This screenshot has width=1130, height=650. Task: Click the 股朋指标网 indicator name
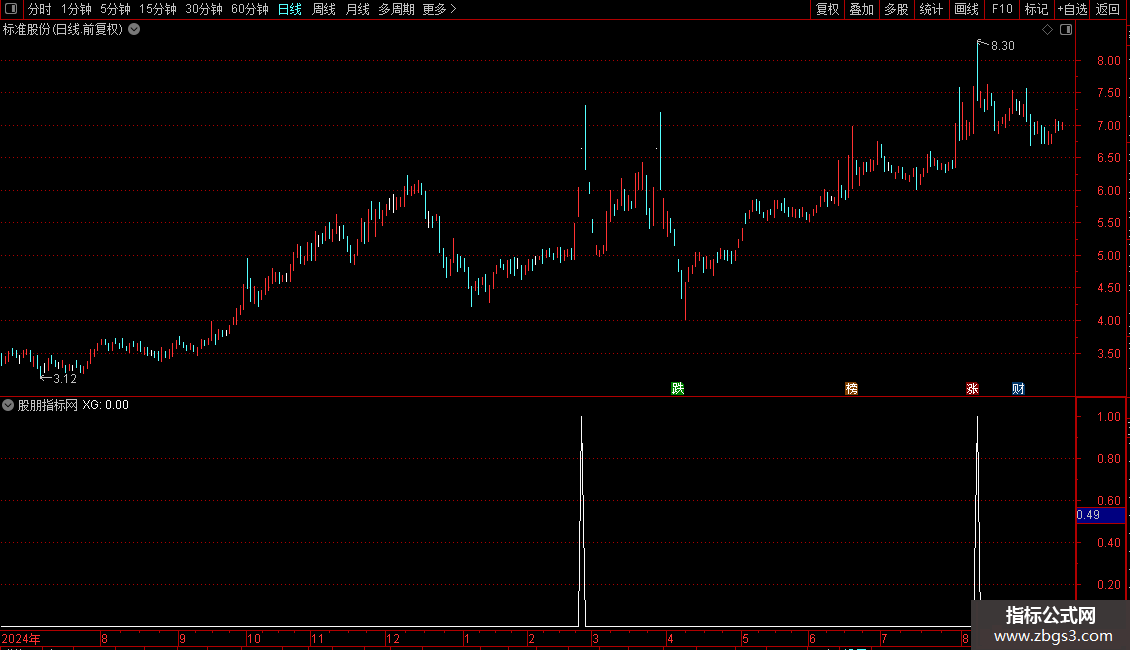tap(48, 405)
